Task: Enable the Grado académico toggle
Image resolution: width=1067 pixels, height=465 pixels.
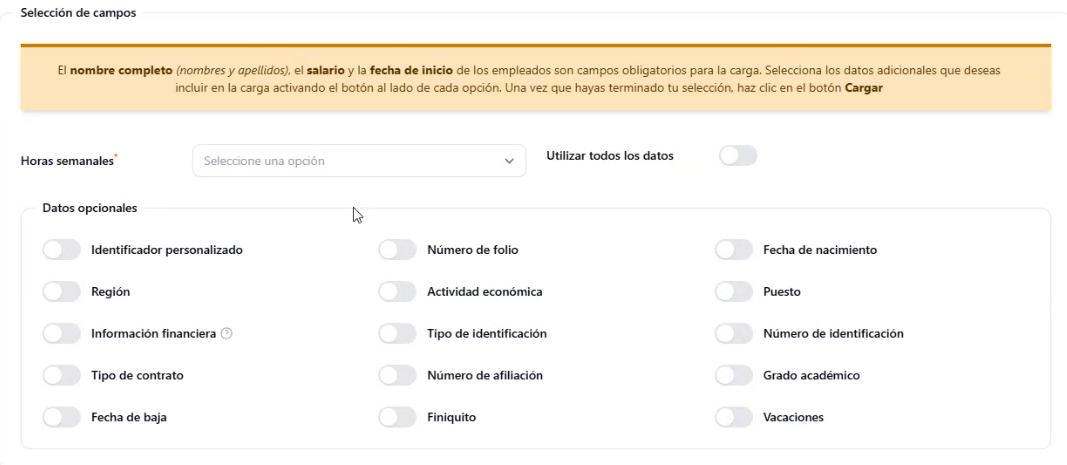Action: 734,375
